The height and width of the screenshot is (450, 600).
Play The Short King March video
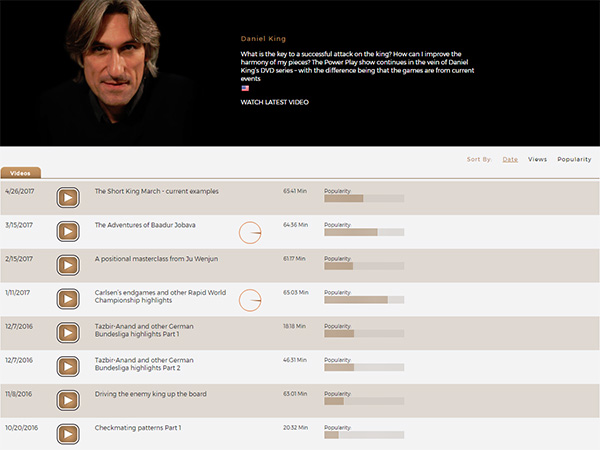(67, 197)
